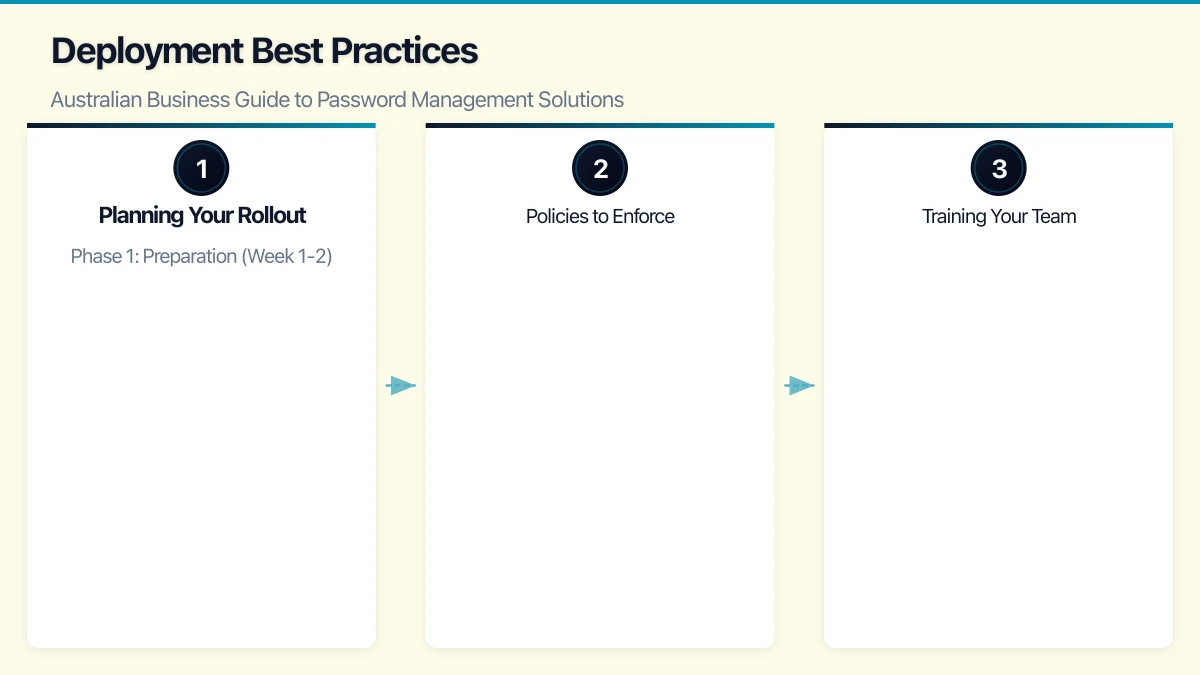Image resolution: width=1200 pixels, height=675 pixels.
Task: Click the arrow between steps 2 and 3
Action: click(799, 385)
